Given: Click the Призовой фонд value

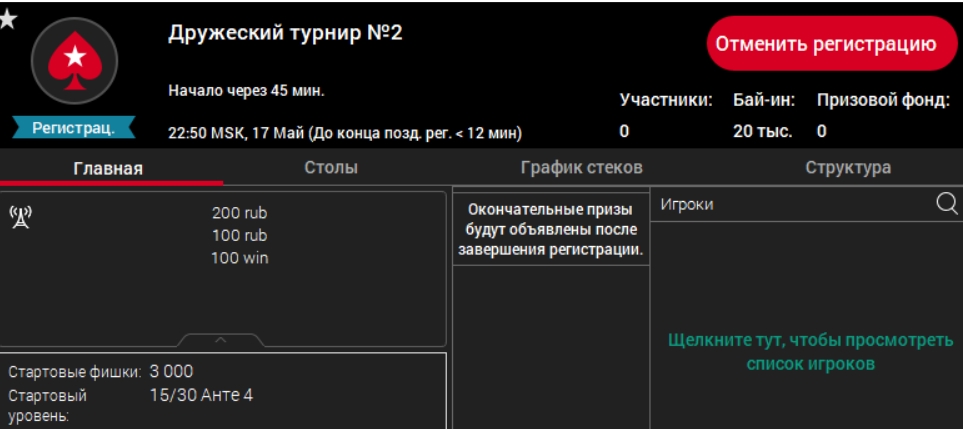Looking at the screenshot, I should 822,131.
